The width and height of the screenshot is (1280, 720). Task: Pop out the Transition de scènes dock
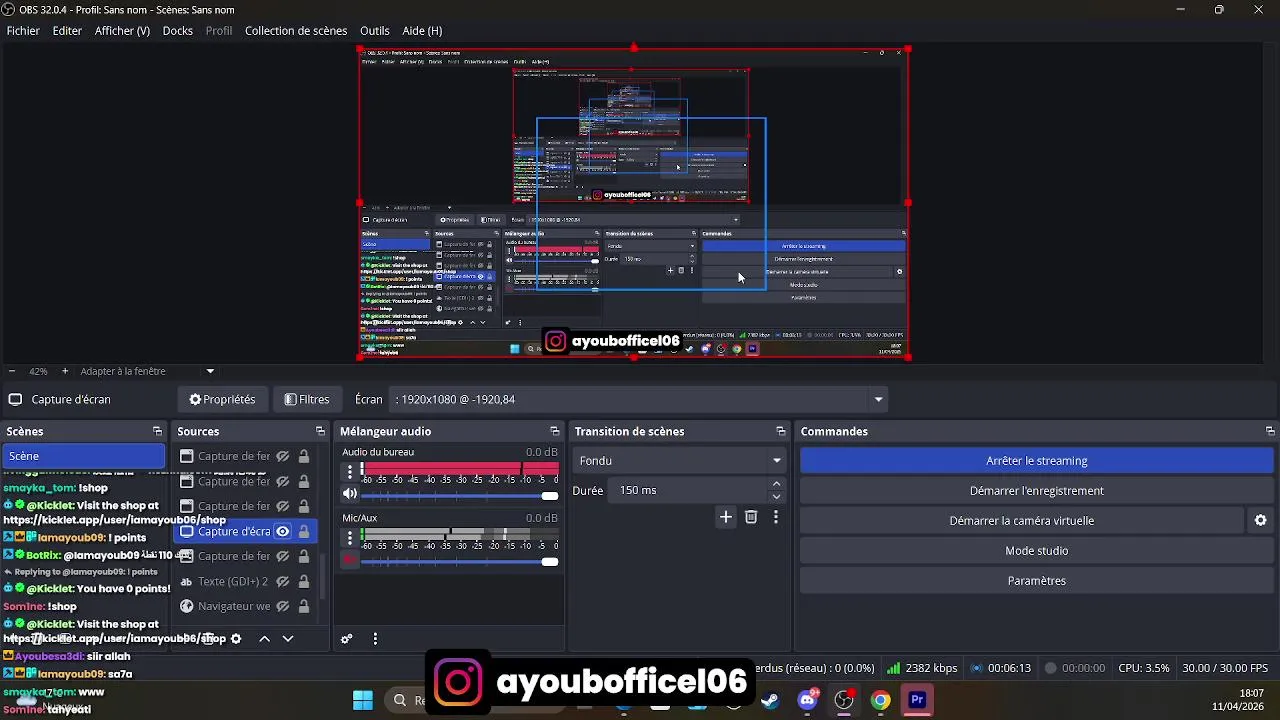tap(781, 431)
